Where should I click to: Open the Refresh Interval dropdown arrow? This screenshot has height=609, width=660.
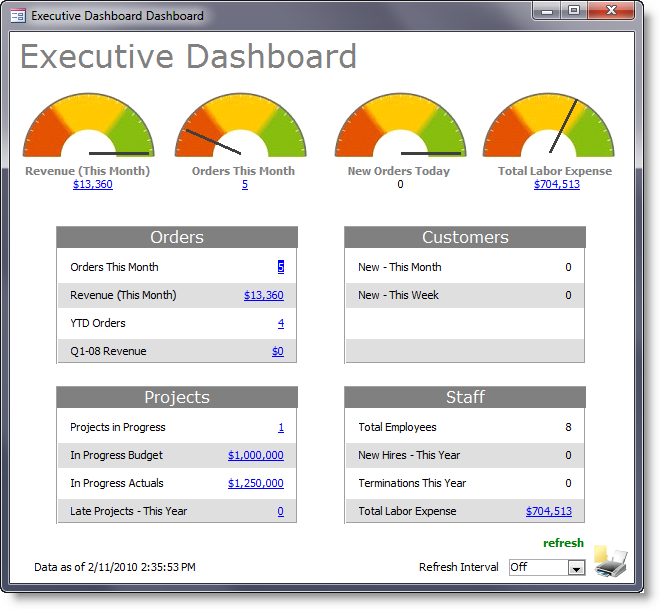(x=575, y=568)
